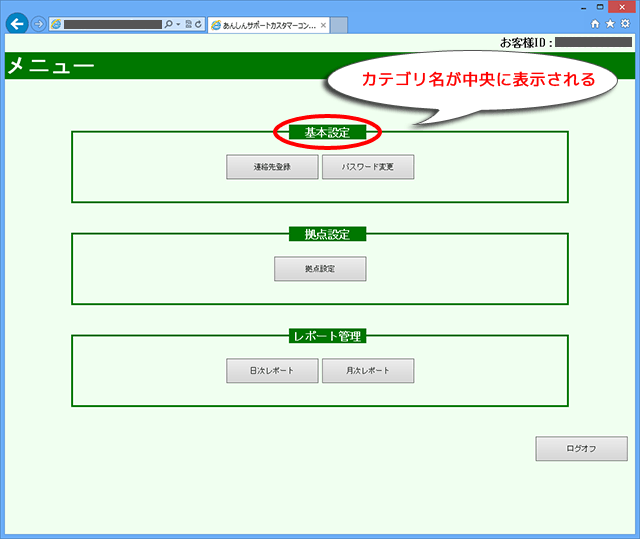Screen dimensions: 640x539
Task: Open browser Tools gear icon
Action: pos(625,24)
